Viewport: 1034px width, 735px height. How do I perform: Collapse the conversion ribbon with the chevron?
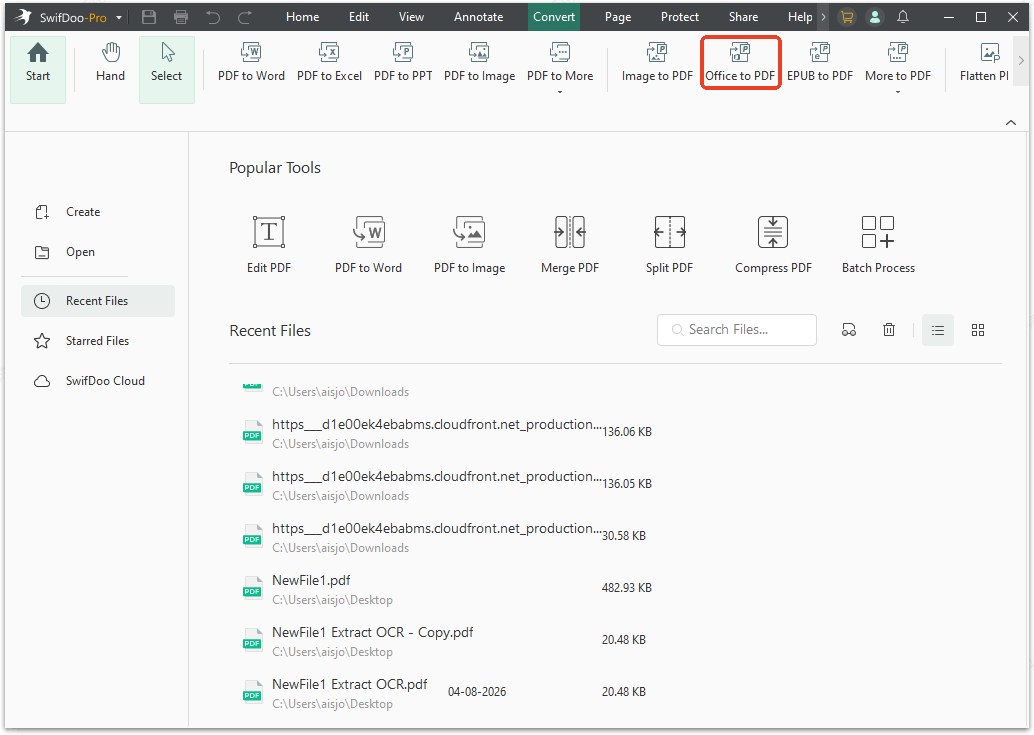(1010, 121)
